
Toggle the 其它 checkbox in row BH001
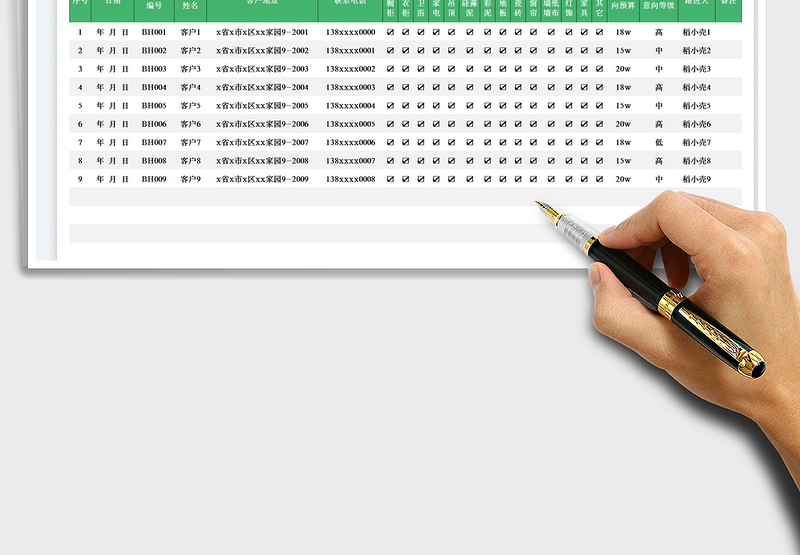(599, 32)
